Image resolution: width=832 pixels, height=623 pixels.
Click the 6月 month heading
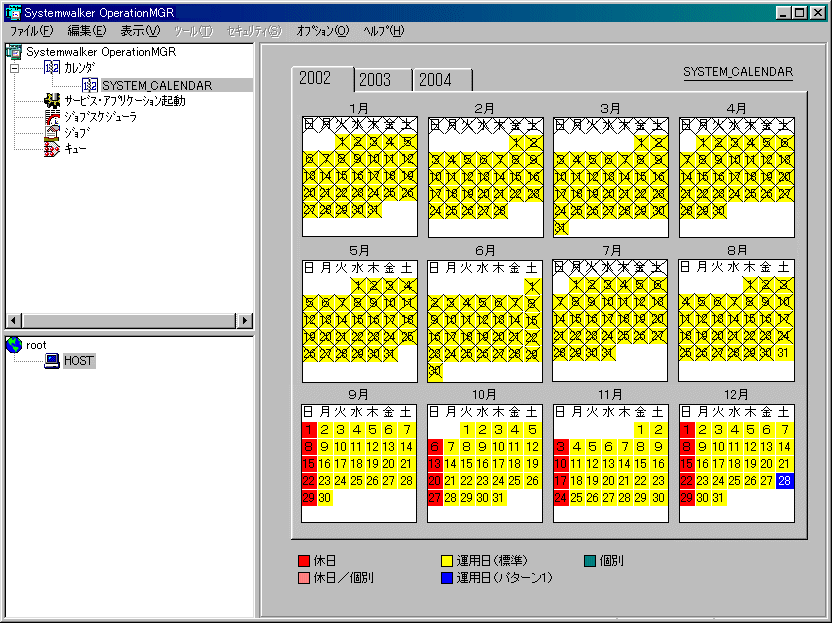485,250
